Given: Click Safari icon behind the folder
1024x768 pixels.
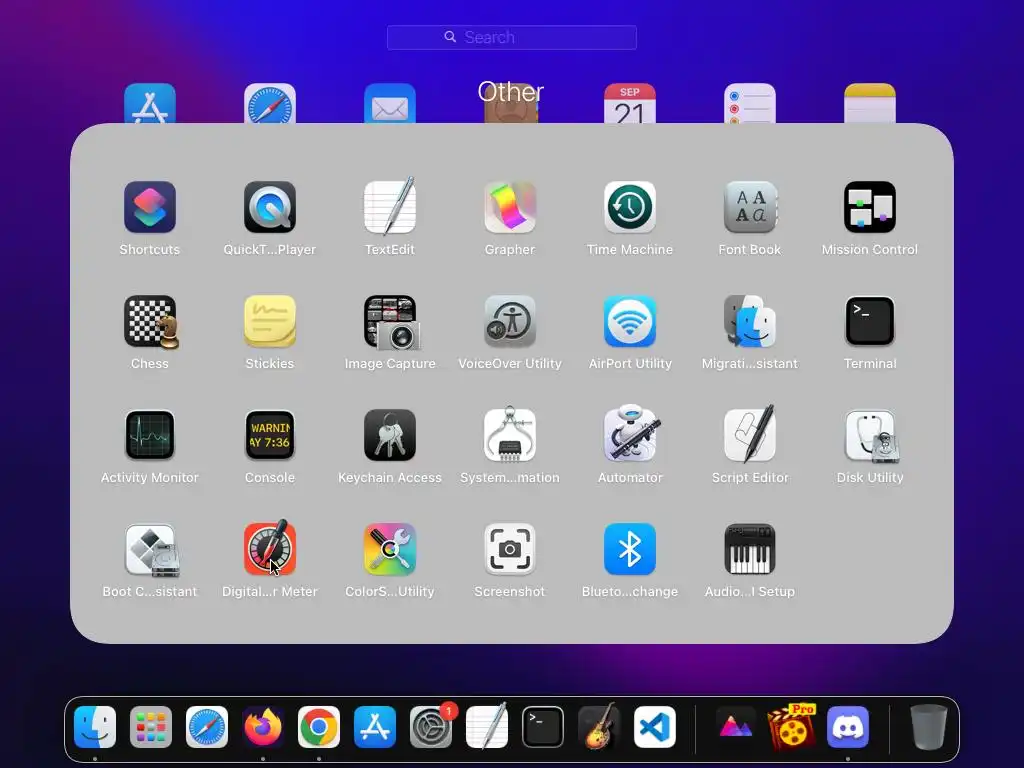Looking at the screenshot, I should (270, 103).
